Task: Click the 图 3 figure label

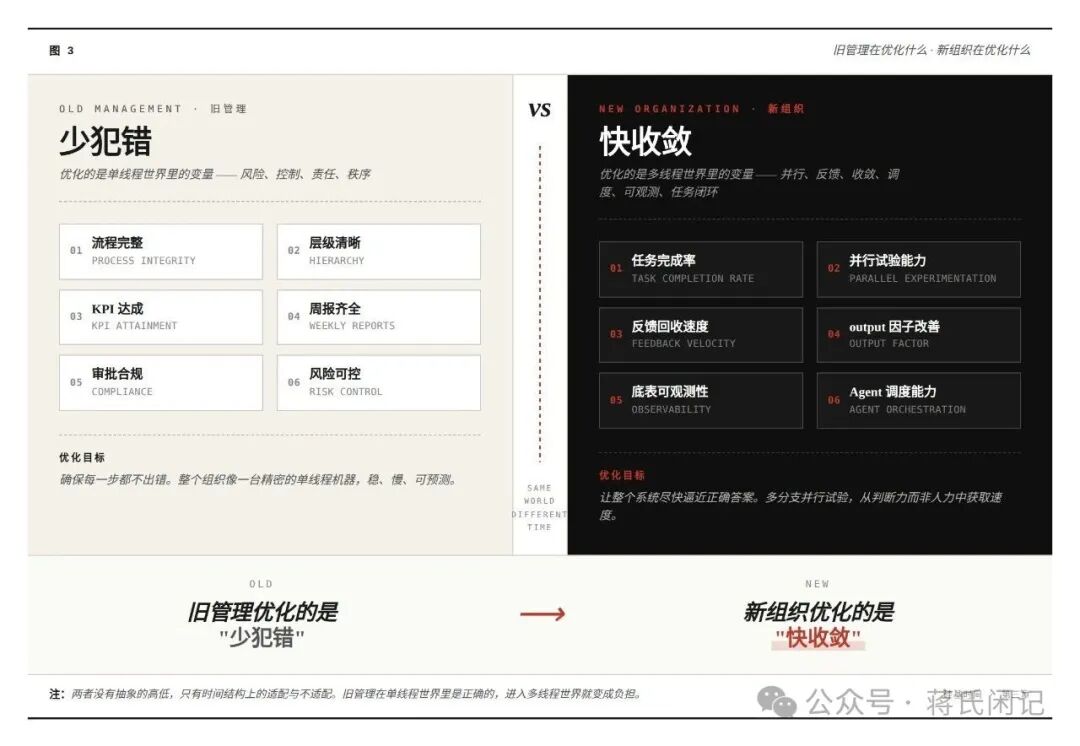Action: point(61,50)
